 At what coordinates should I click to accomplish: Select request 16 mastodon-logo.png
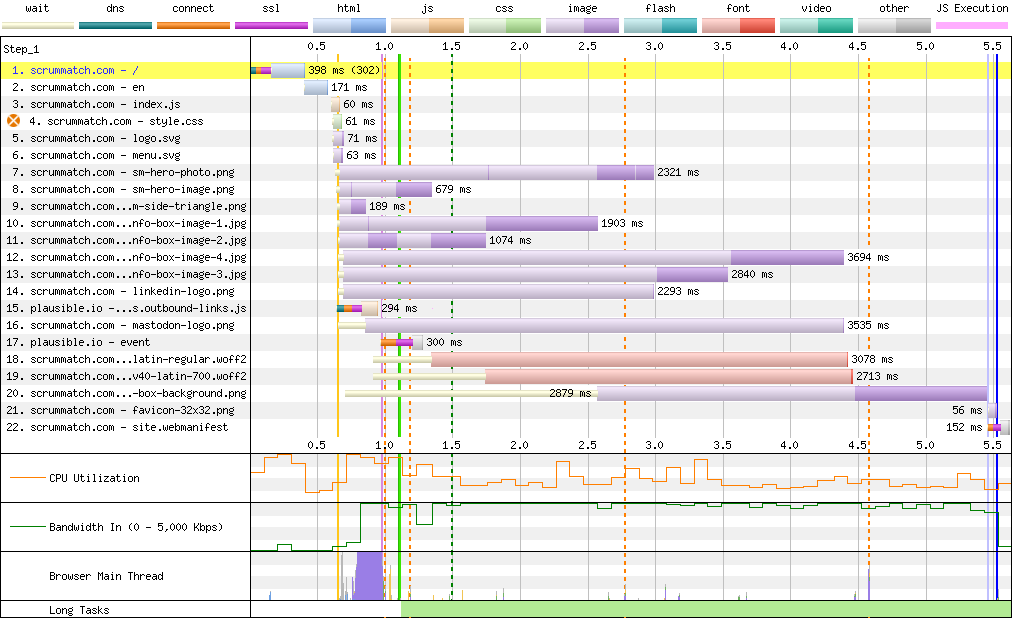pyautogui.click(x=121, y=325)
